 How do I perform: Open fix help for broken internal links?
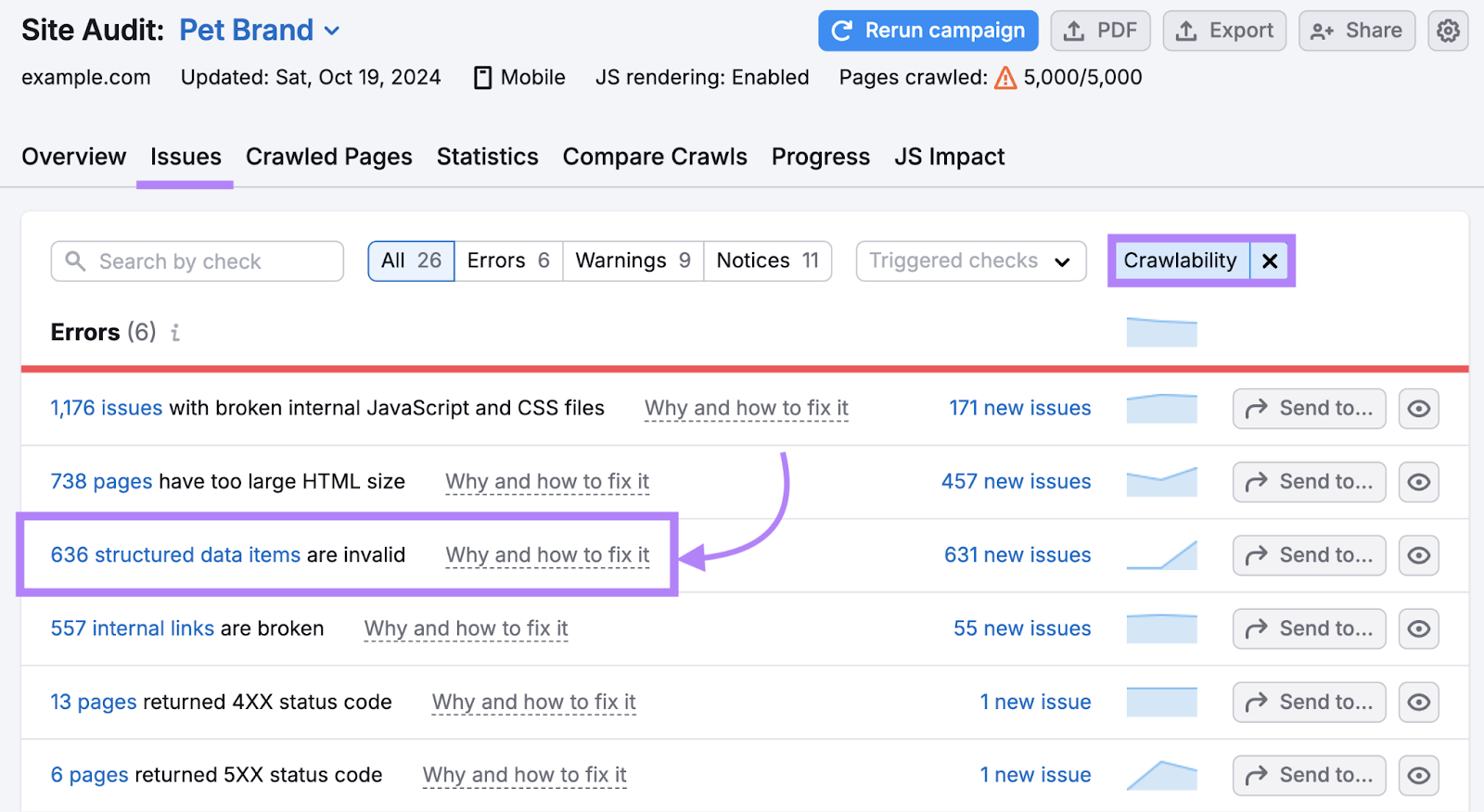pyautogui.click(x=467, y=628)
